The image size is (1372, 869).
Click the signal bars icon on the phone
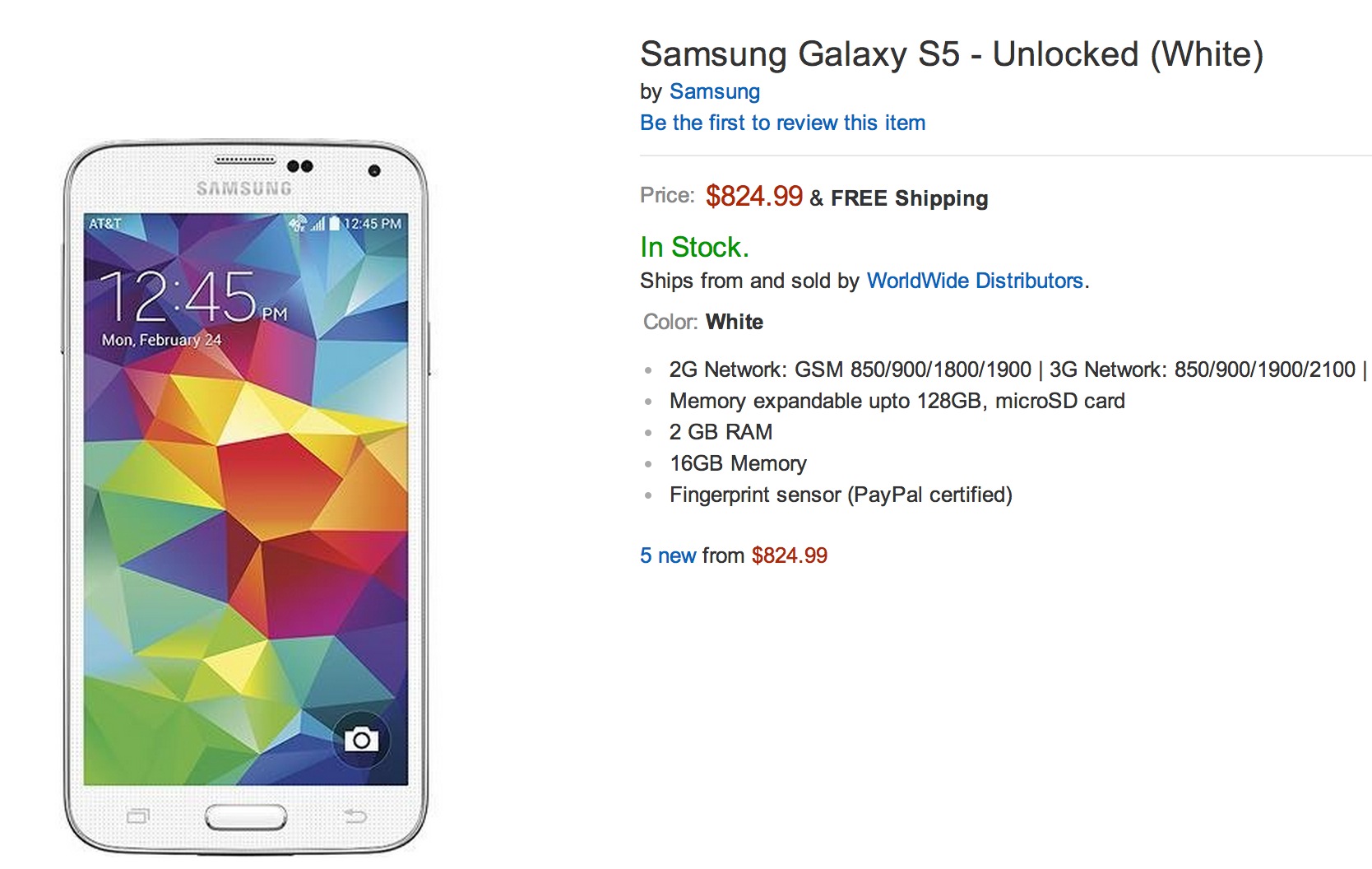click(318, 224)
